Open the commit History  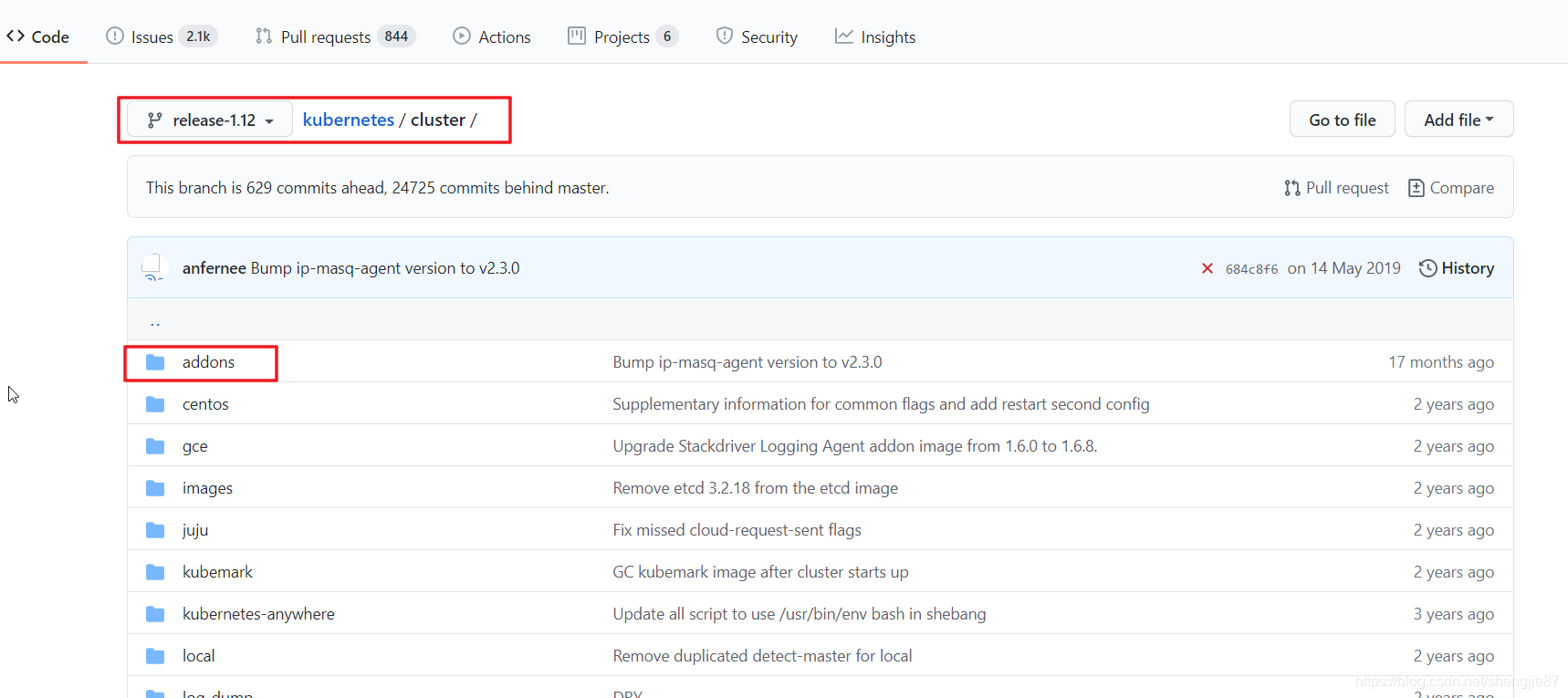tap(1457, 267)
